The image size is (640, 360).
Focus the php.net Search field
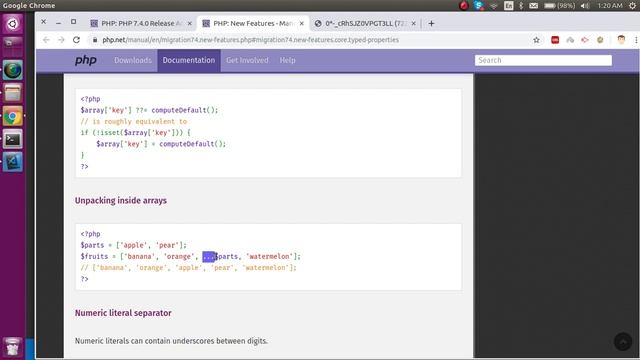tap(543, 60)
